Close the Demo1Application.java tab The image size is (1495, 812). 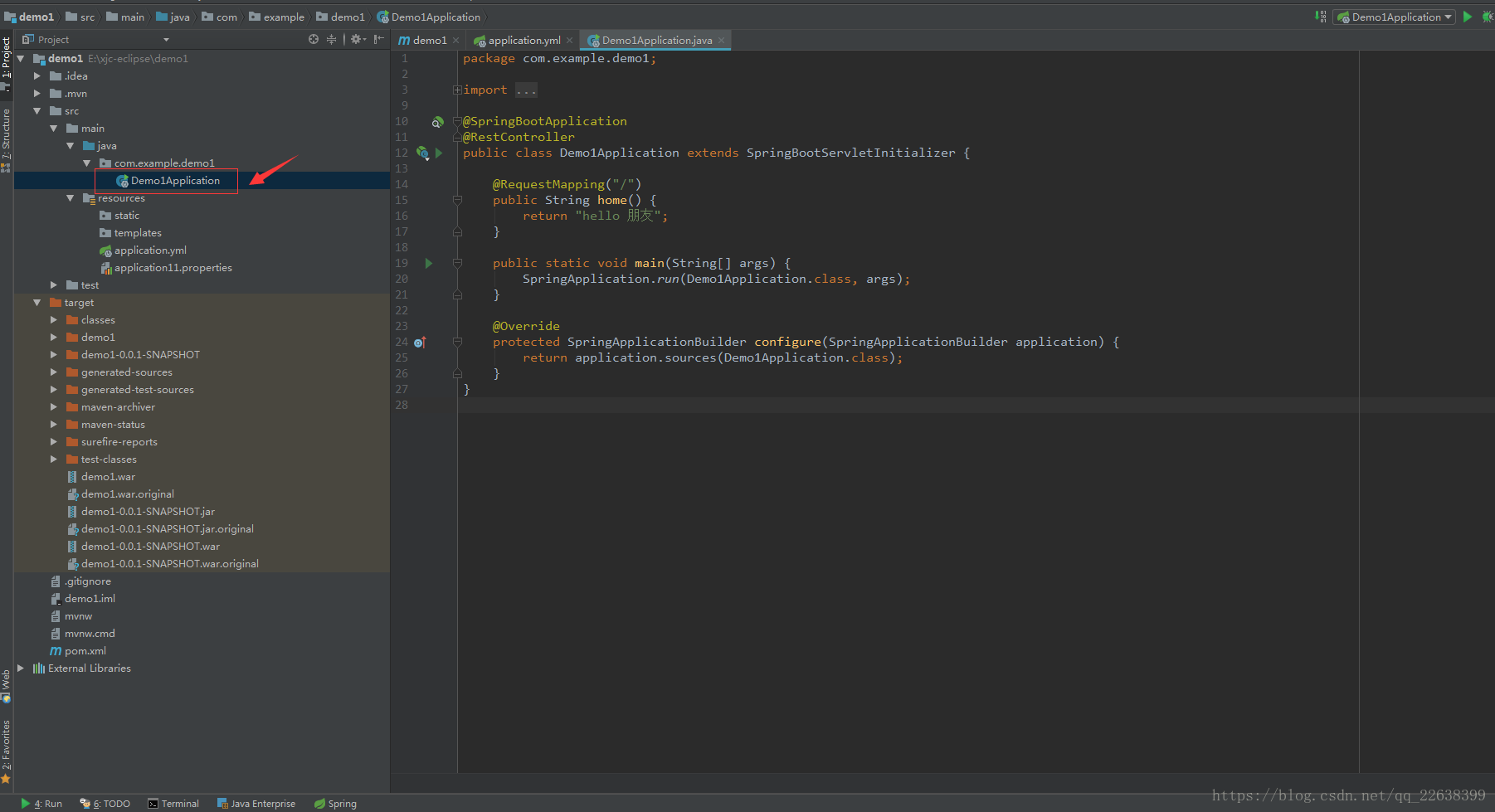(x=721, y=40)
